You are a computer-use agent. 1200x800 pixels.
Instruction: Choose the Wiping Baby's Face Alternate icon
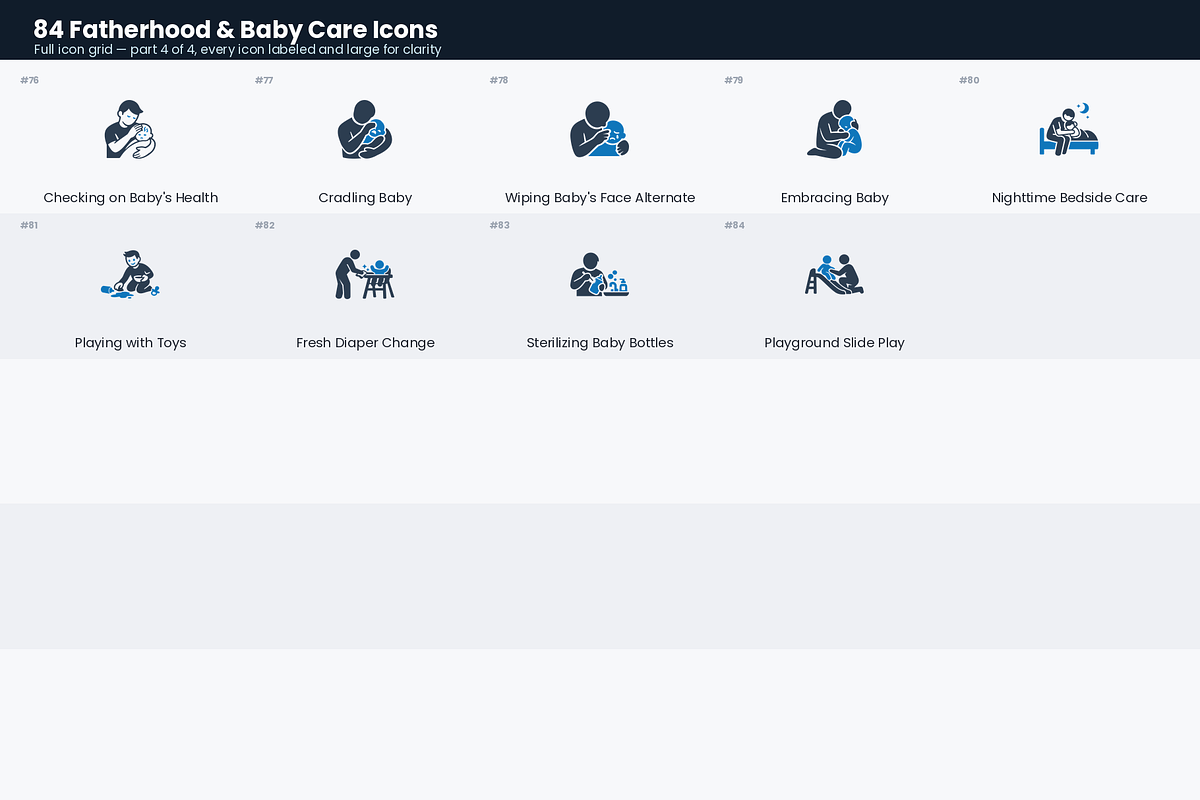600,129
